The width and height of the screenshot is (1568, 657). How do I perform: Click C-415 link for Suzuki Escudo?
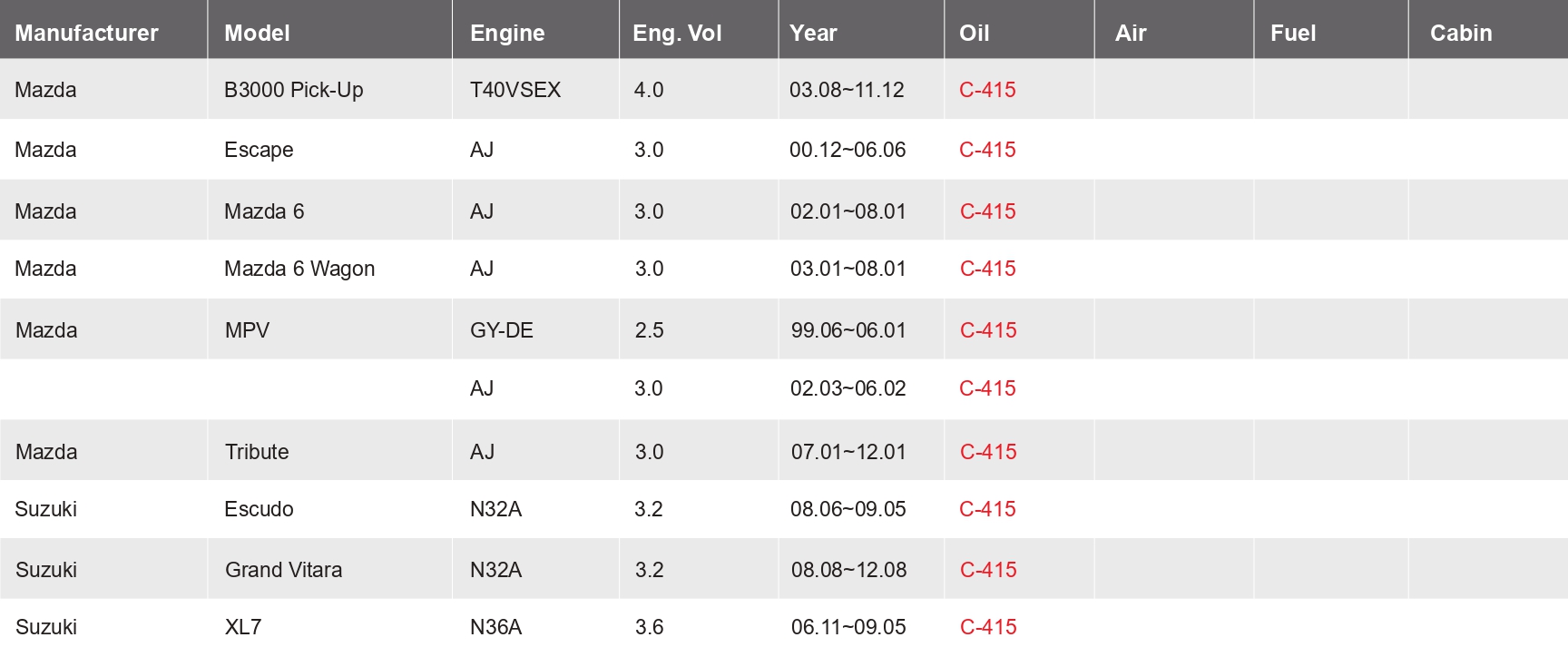tap(987, 509)
